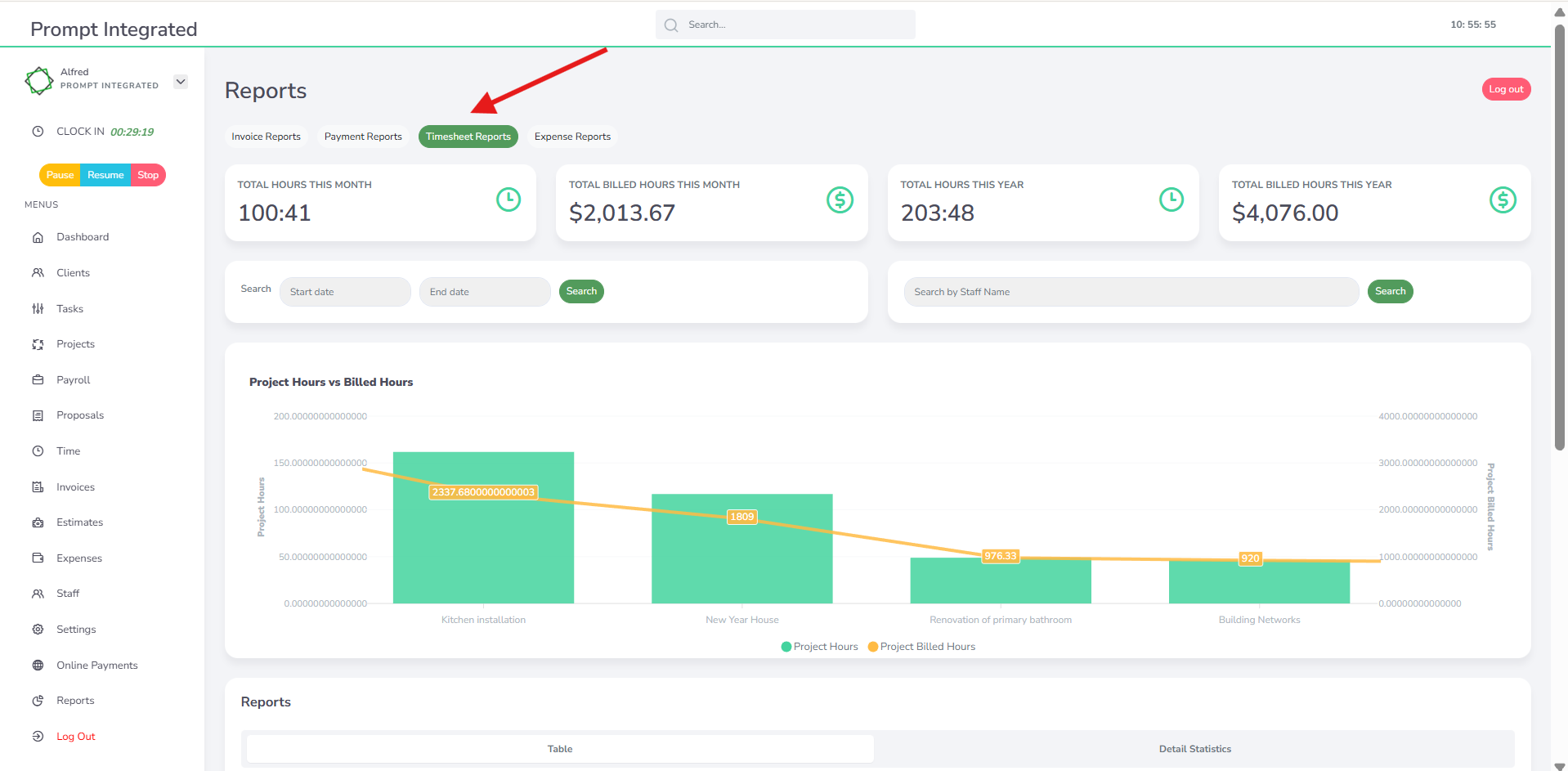1568x771 pixels.
Task: Focus the Search by Staff Name field
Action: (x=1131, y=292)
